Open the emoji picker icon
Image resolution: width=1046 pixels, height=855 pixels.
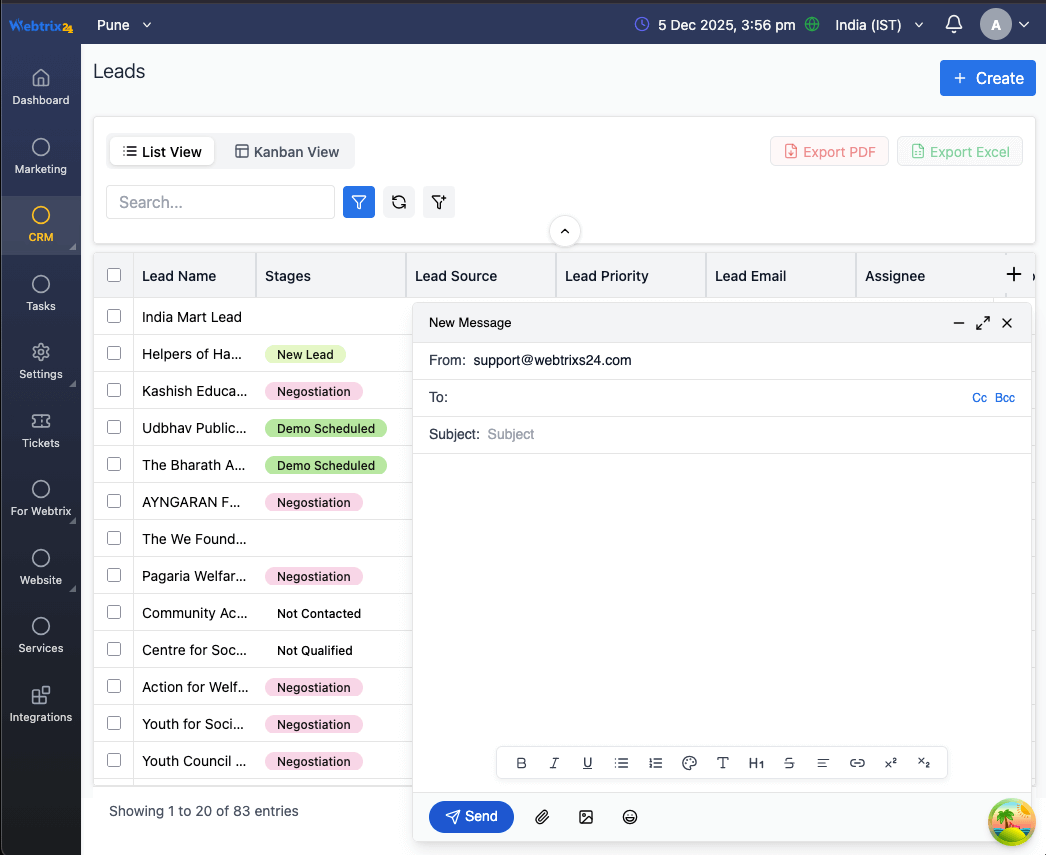(630, 817)
